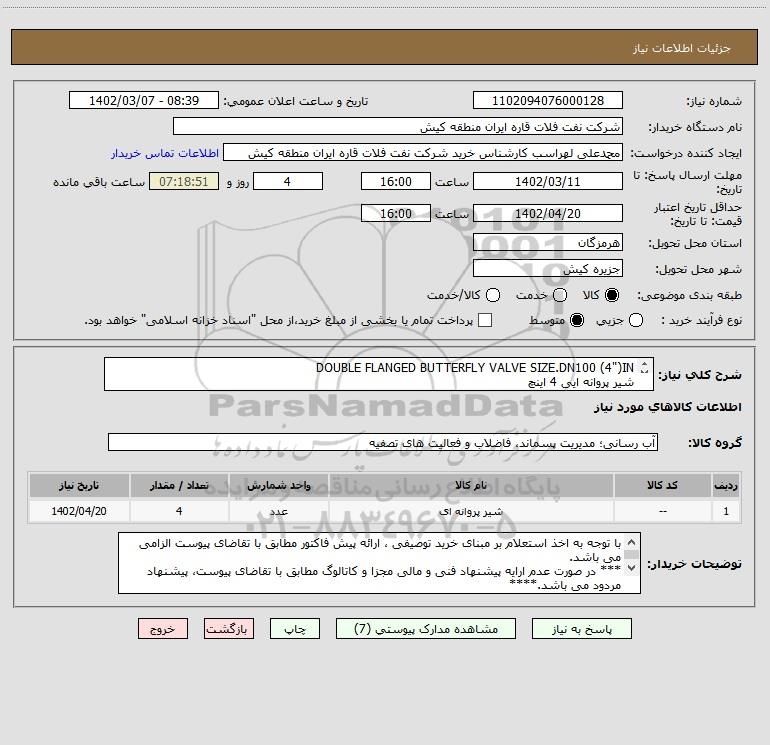Image resolution: width=770 pixels, height=745 pixels.
Task: Click the unit cell عدد
Action: click(x=278, y=511)
